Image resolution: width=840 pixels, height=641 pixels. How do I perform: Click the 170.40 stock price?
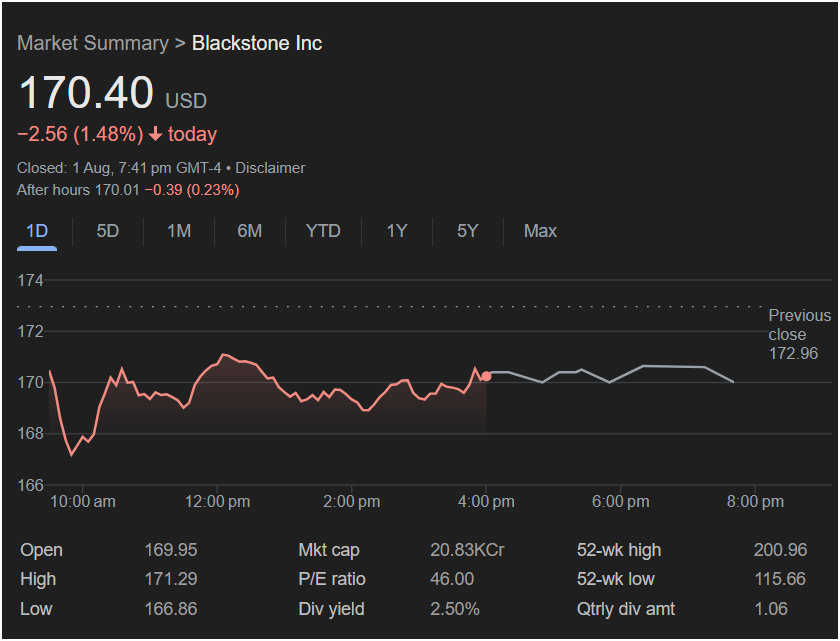(x=86, y=93)
